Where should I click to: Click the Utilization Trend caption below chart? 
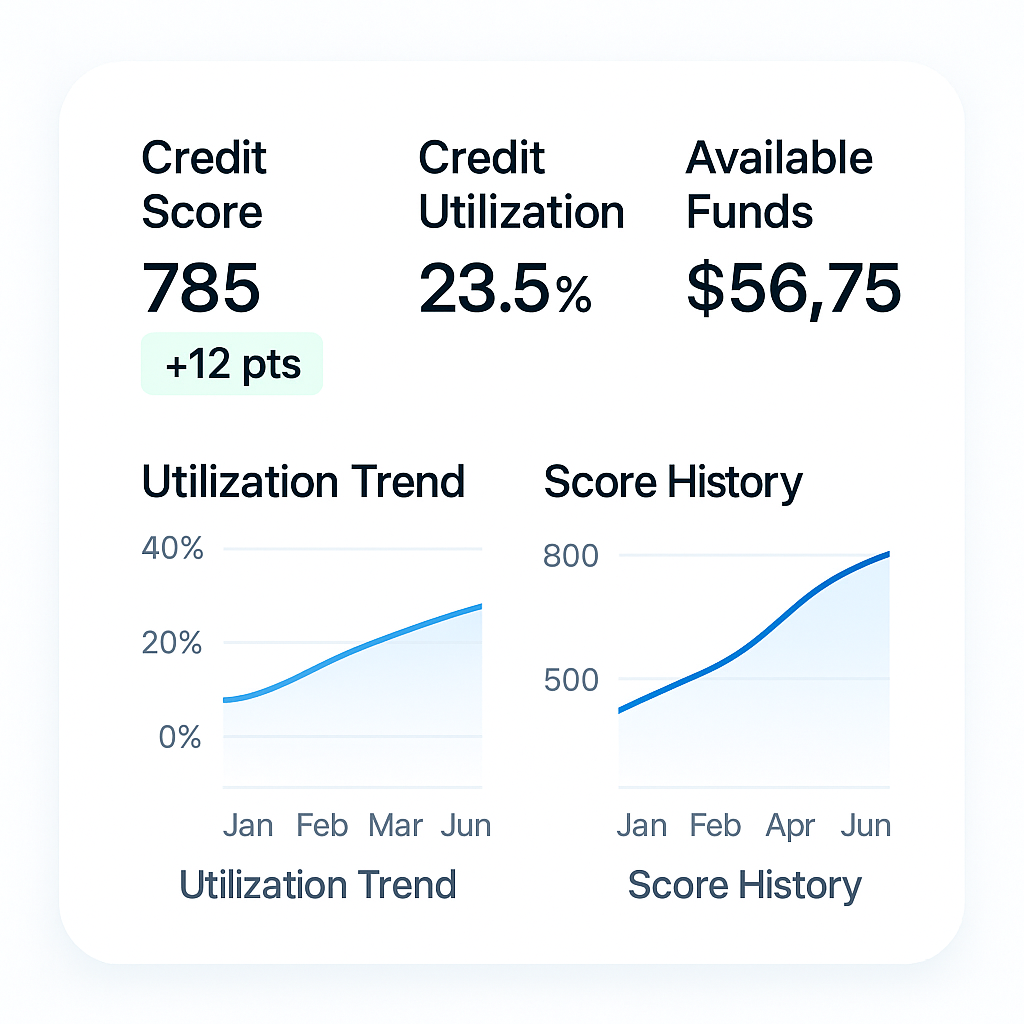tap(317, 885)
